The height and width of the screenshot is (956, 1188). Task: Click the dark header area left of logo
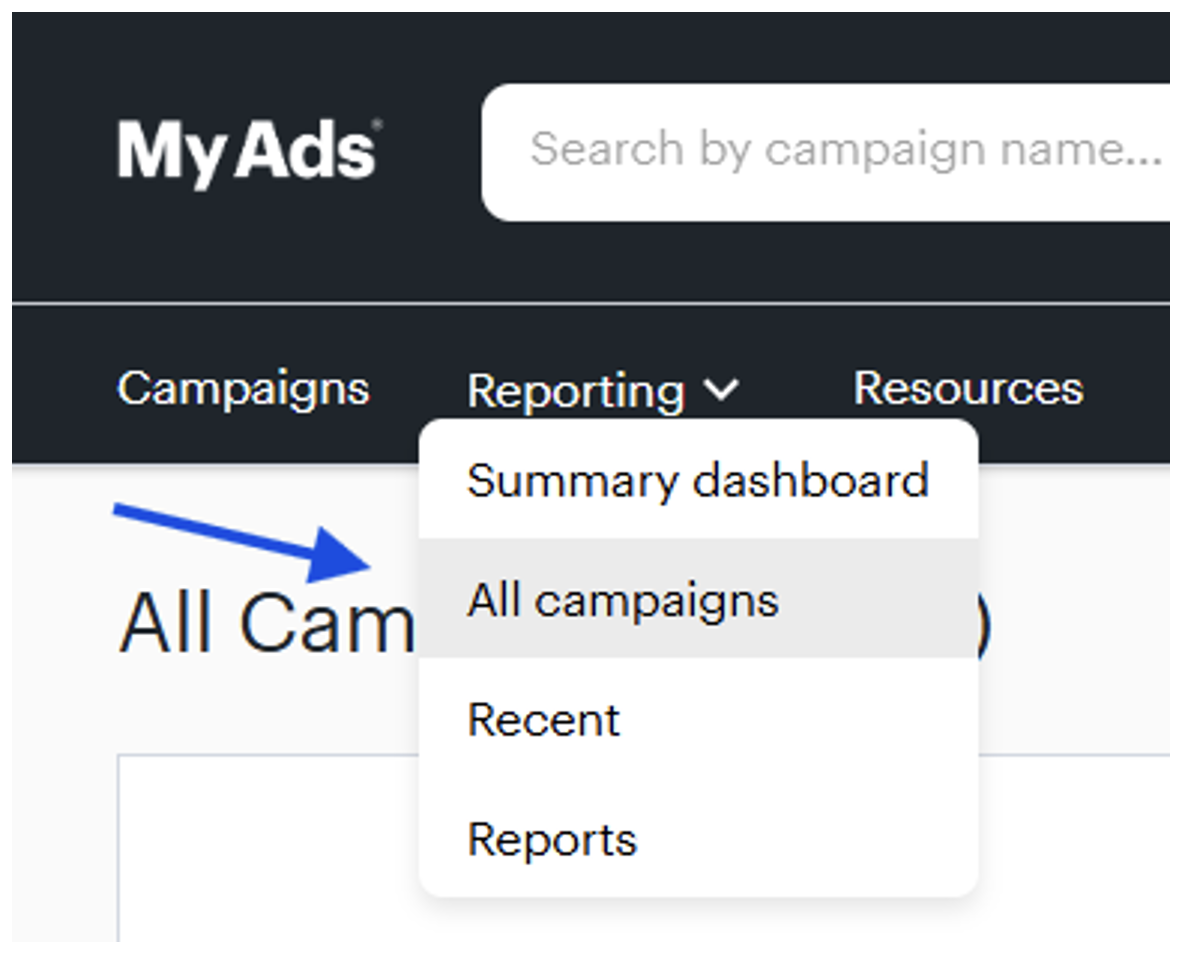[x=60, y=152]
